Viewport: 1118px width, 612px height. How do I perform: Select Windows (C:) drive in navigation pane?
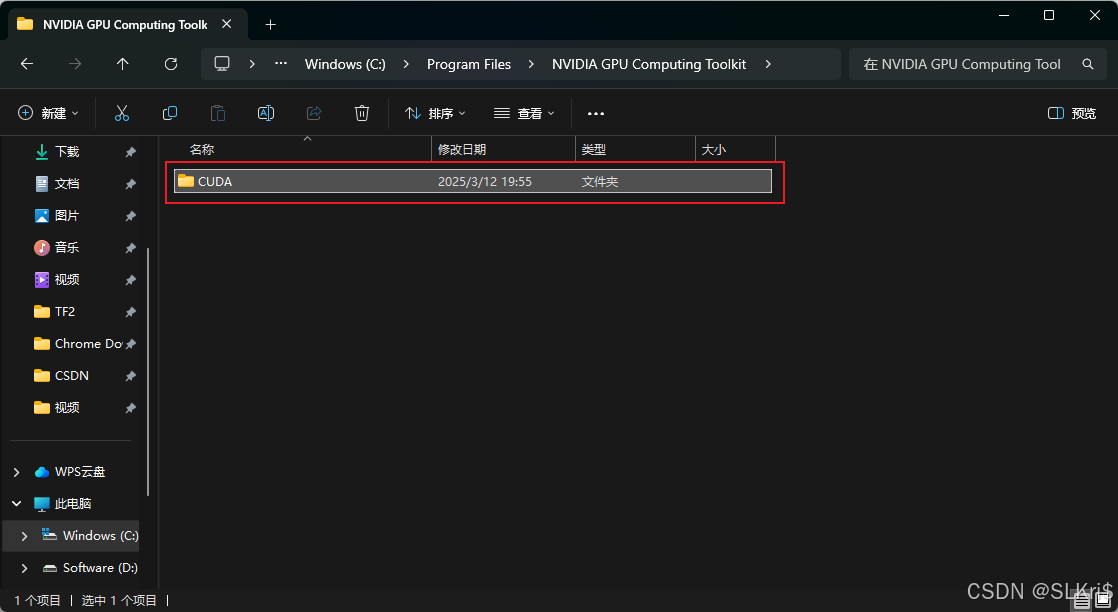[100, 536]
